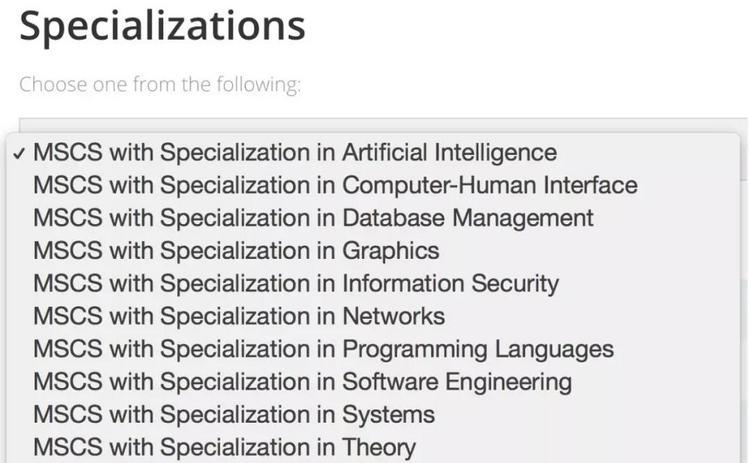Click 'Interface' in the Computer-Human Interface option
This screenshot has height=463, width=750.
click(588, 186)
